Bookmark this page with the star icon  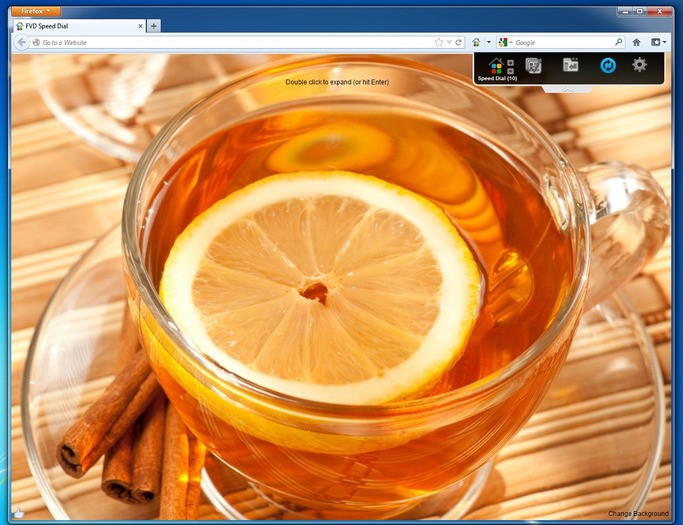pos(438,43)
